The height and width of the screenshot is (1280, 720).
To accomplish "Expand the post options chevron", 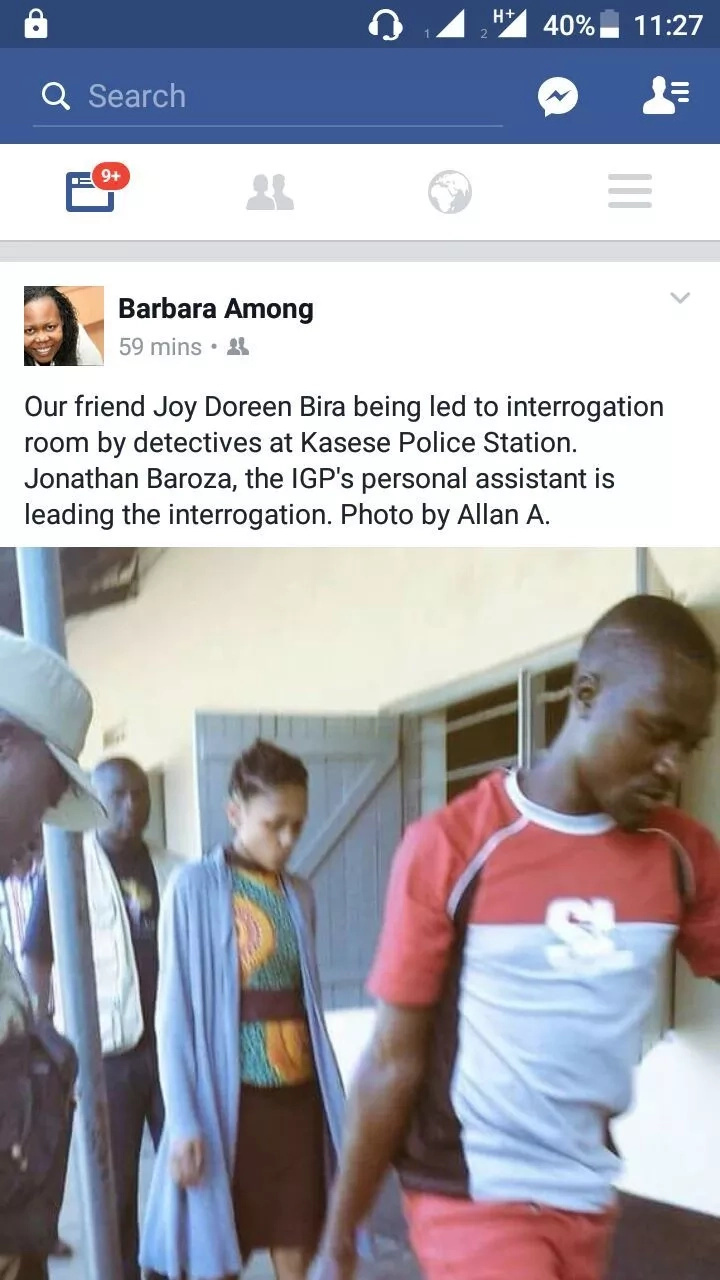I will point(680,297).
